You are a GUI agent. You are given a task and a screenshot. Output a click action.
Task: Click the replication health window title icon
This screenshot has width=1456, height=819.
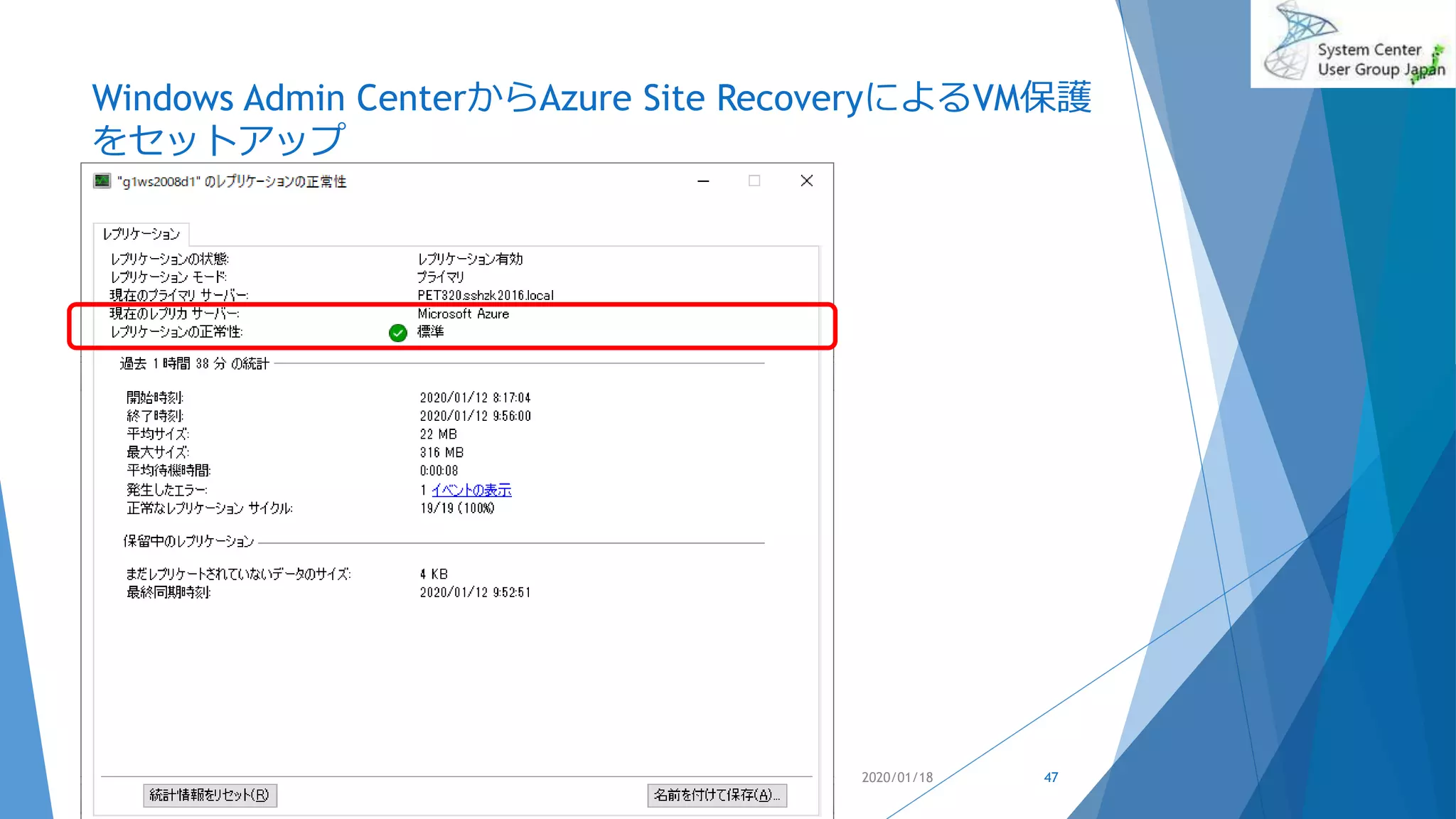(x=102, y=181)
